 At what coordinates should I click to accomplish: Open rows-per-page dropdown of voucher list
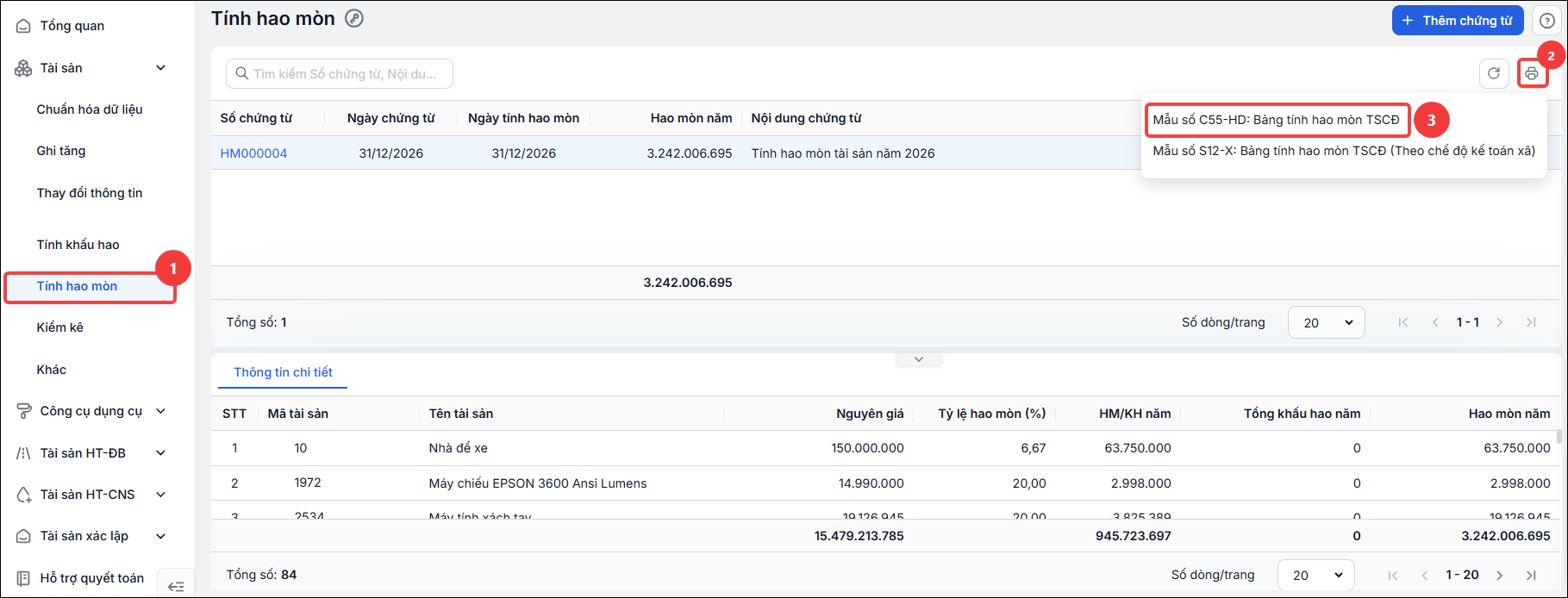(x=1327, y=322)
